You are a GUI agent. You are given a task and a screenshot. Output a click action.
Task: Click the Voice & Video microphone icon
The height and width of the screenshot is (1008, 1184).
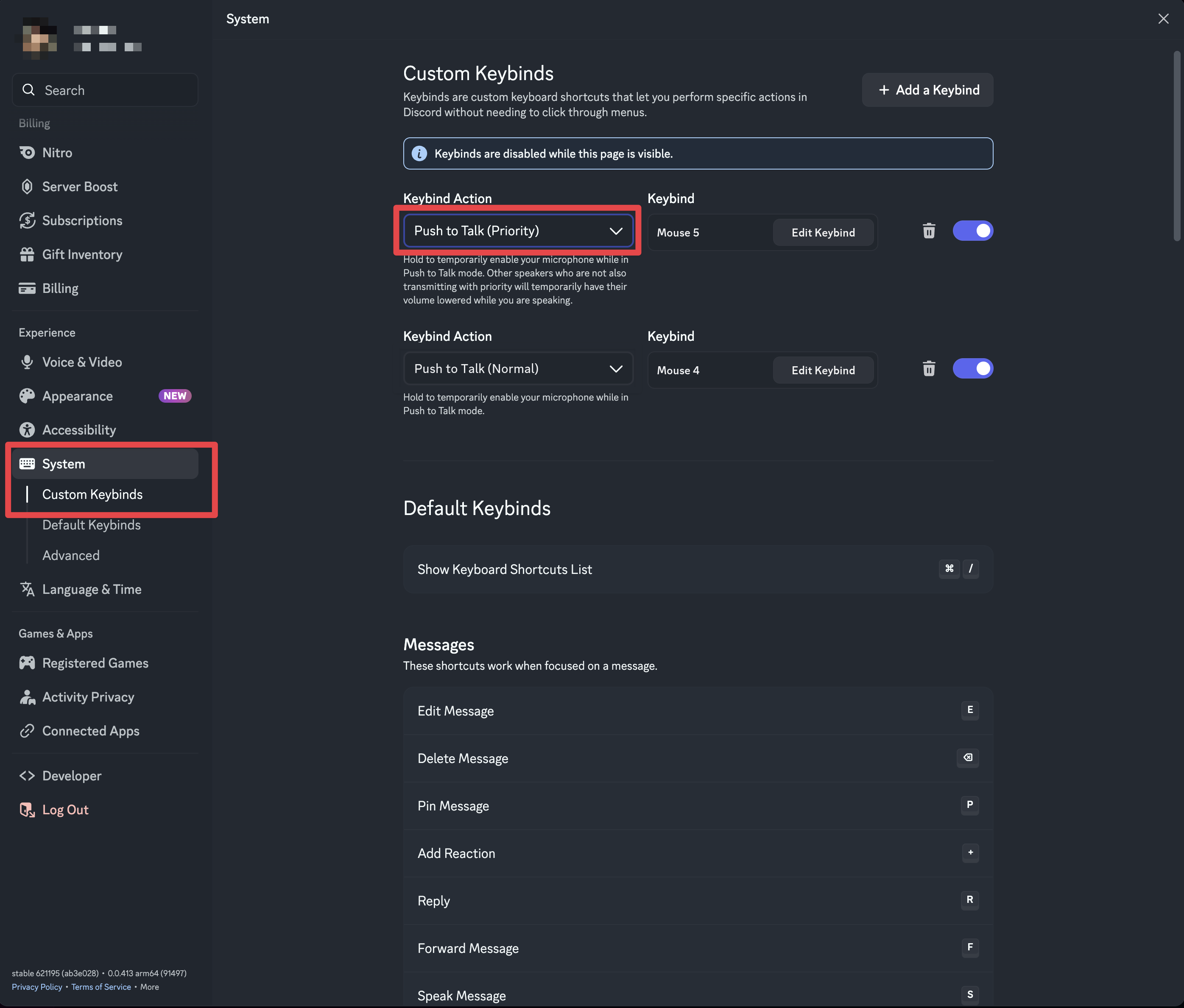[x=27, y=362]
